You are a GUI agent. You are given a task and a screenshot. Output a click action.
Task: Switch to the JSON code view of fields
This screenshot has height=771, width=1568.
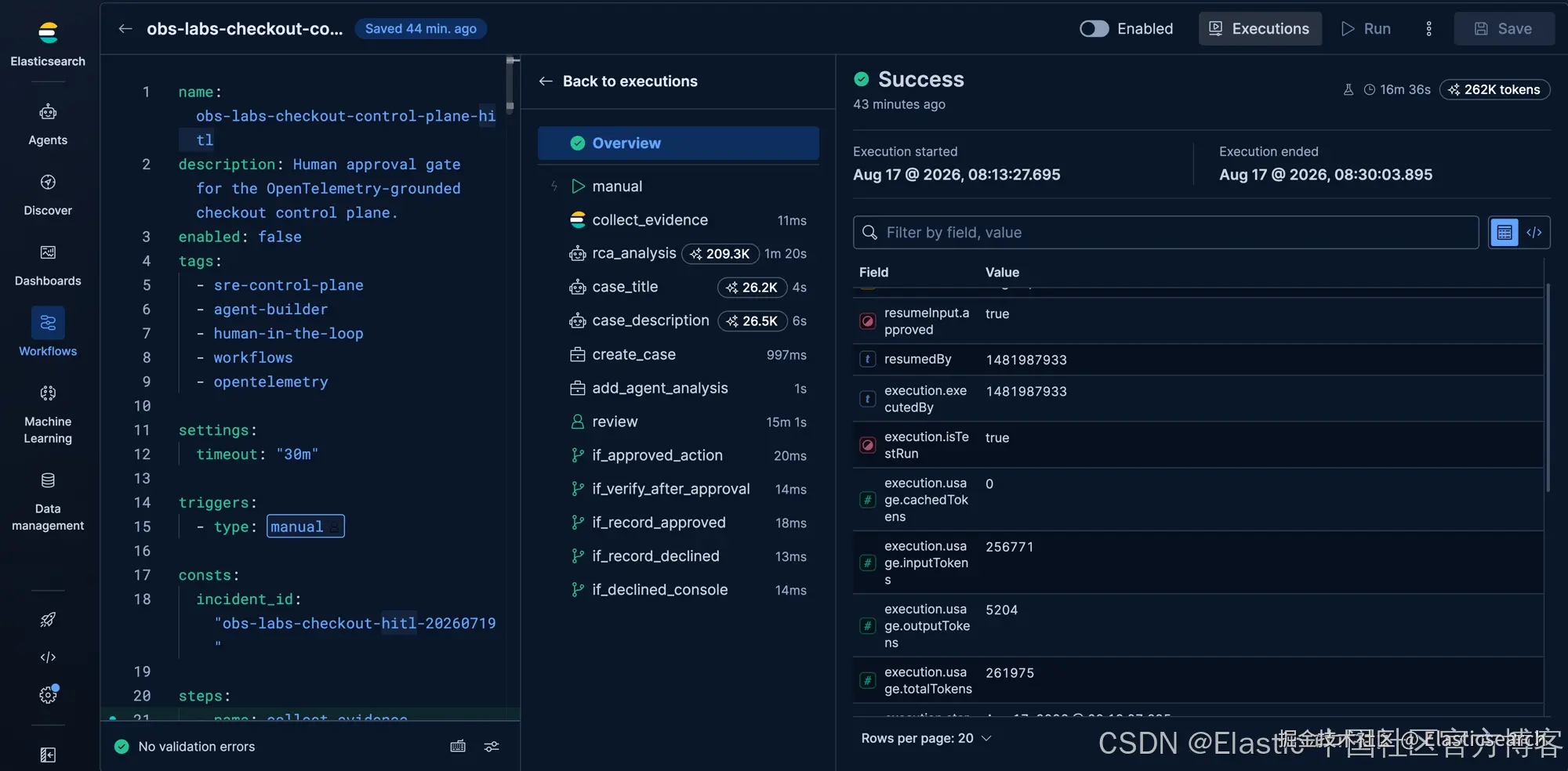(1534, 233)
